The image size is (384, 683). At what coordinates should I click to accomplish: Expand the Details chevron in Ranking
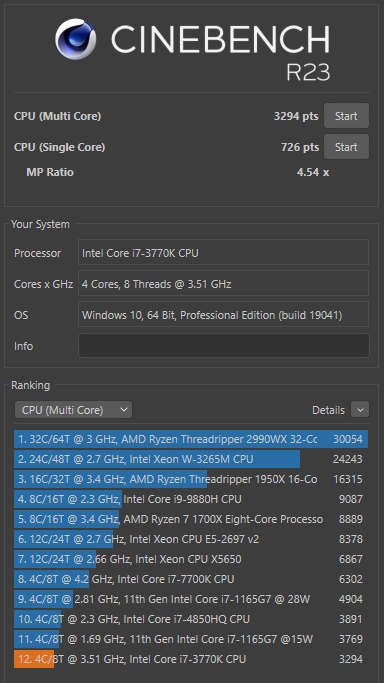360,410
